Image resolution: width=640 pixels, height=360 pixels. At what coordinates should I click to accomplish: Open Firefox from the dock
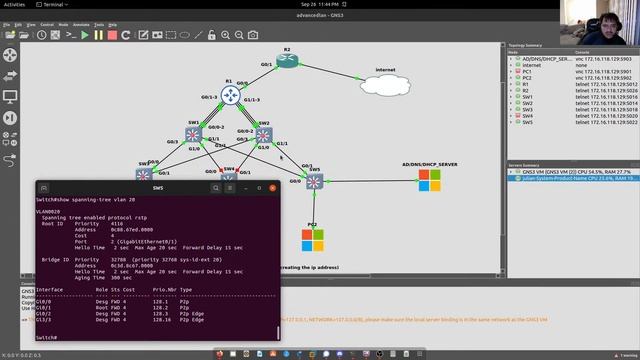220,354
